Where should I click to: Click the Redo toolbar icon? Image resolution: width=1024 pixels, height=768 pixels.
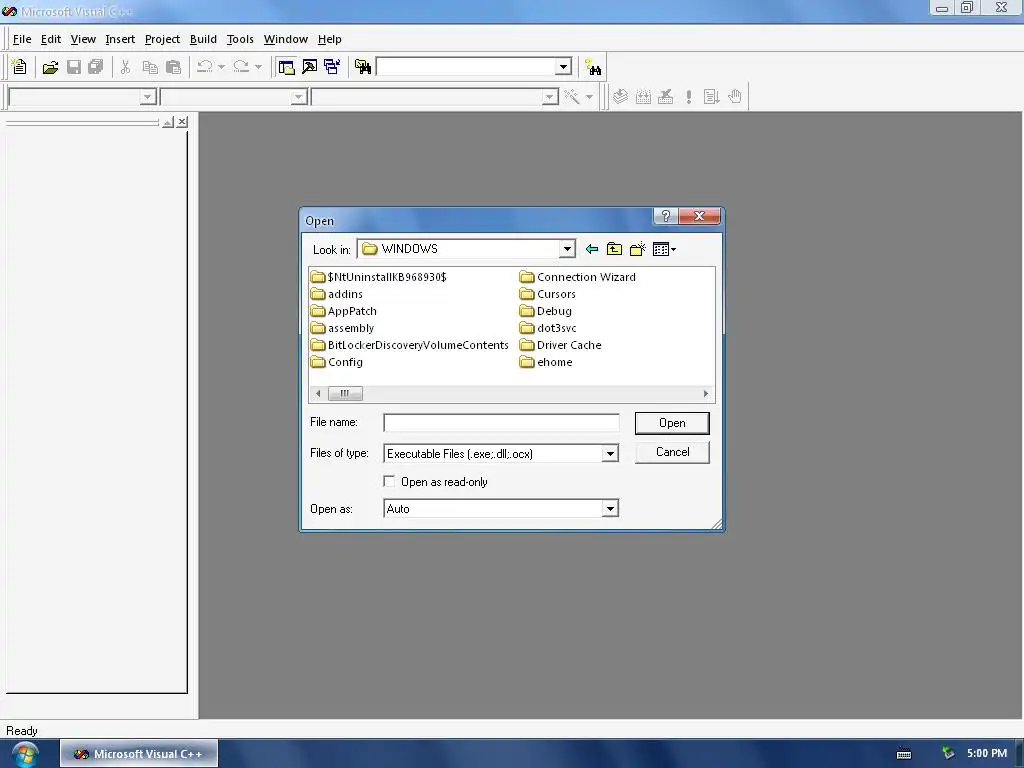pyautogui.click(x=241, y=67)
